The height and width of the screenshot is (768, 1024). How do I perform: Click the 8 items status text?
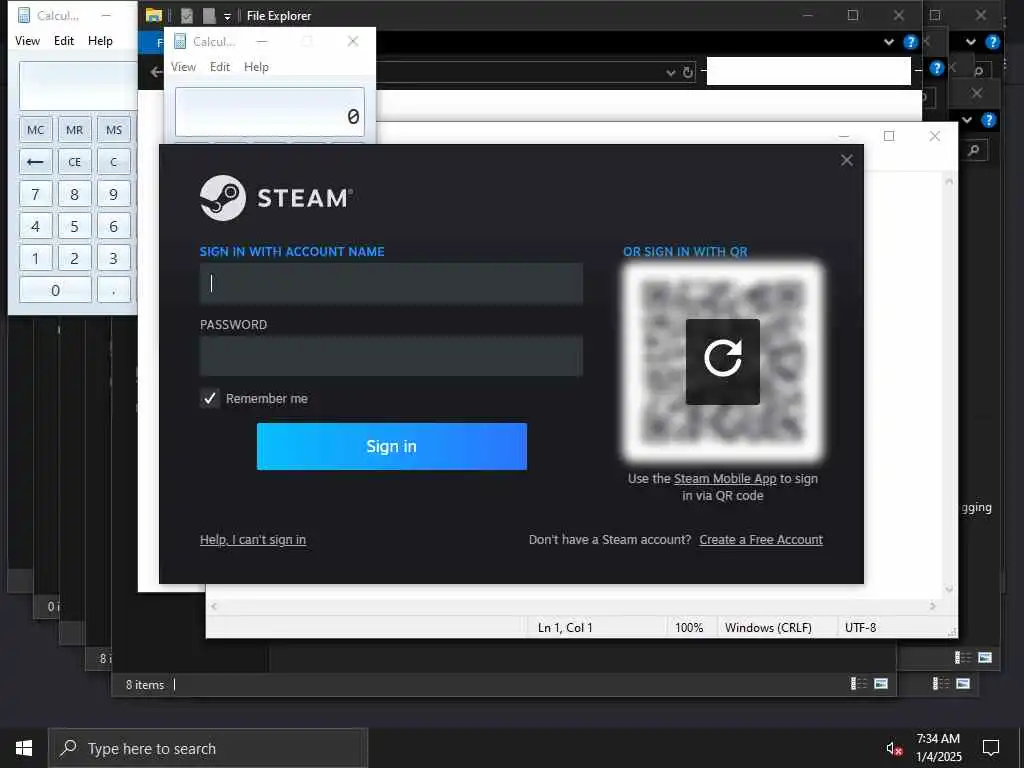pyautogui.click(x=145, y=684)
